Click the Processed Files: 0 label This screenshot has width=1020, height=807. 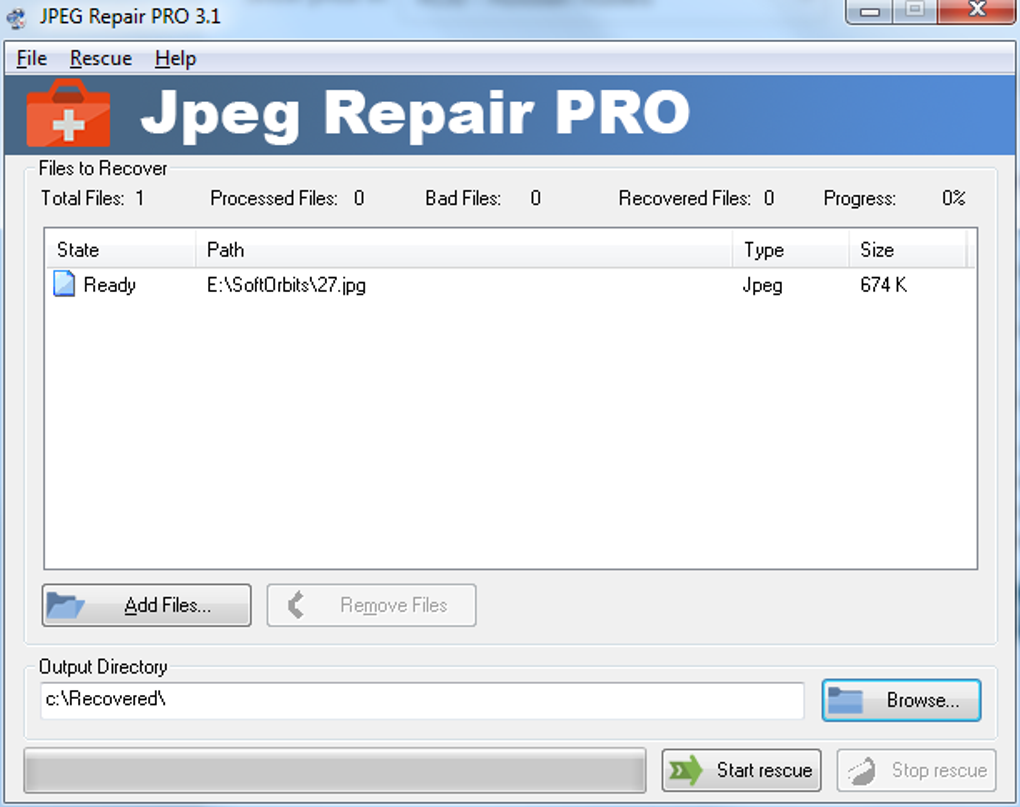pos(287,198)
